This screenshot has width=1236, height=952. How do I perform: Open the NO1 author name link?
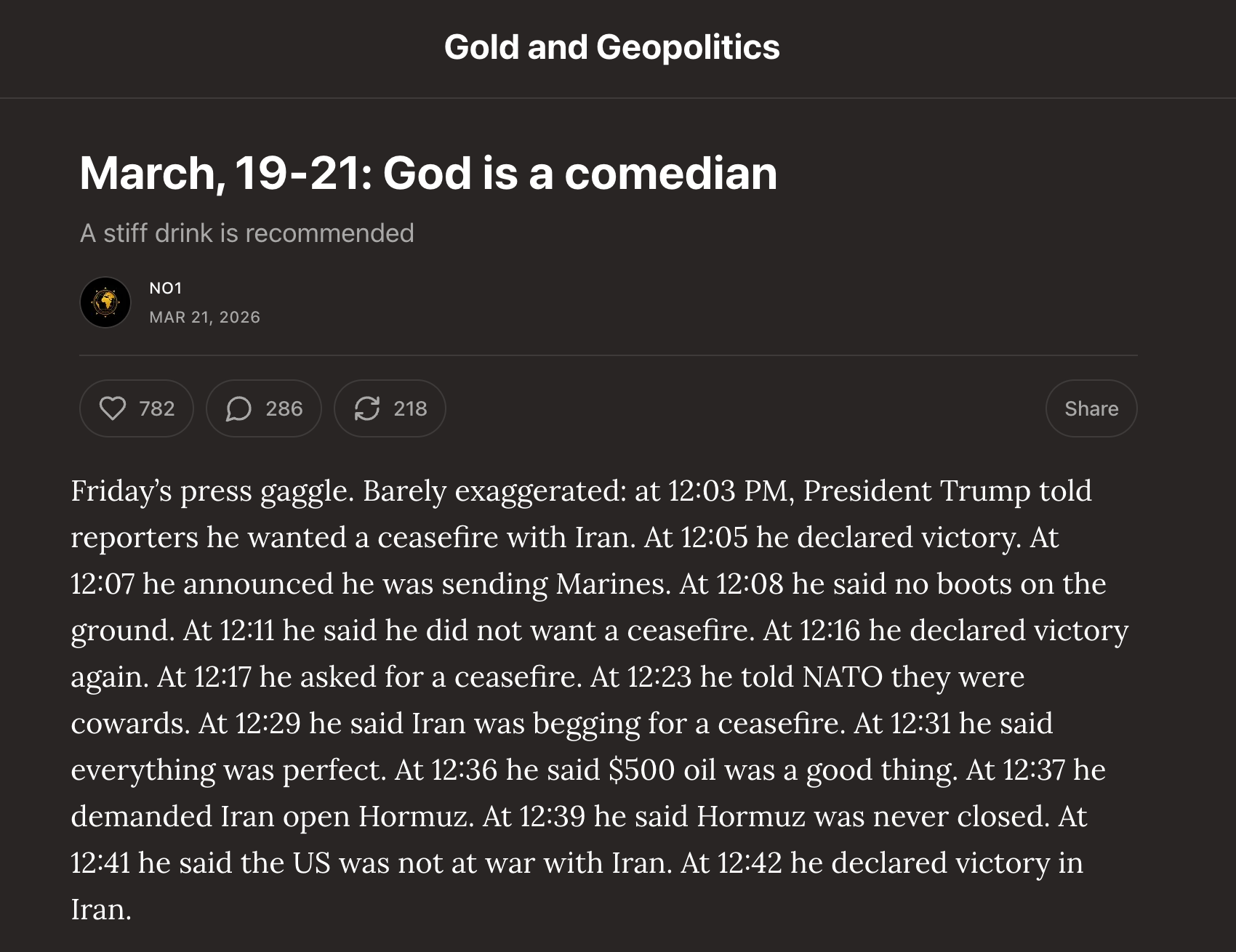(166, 288)
